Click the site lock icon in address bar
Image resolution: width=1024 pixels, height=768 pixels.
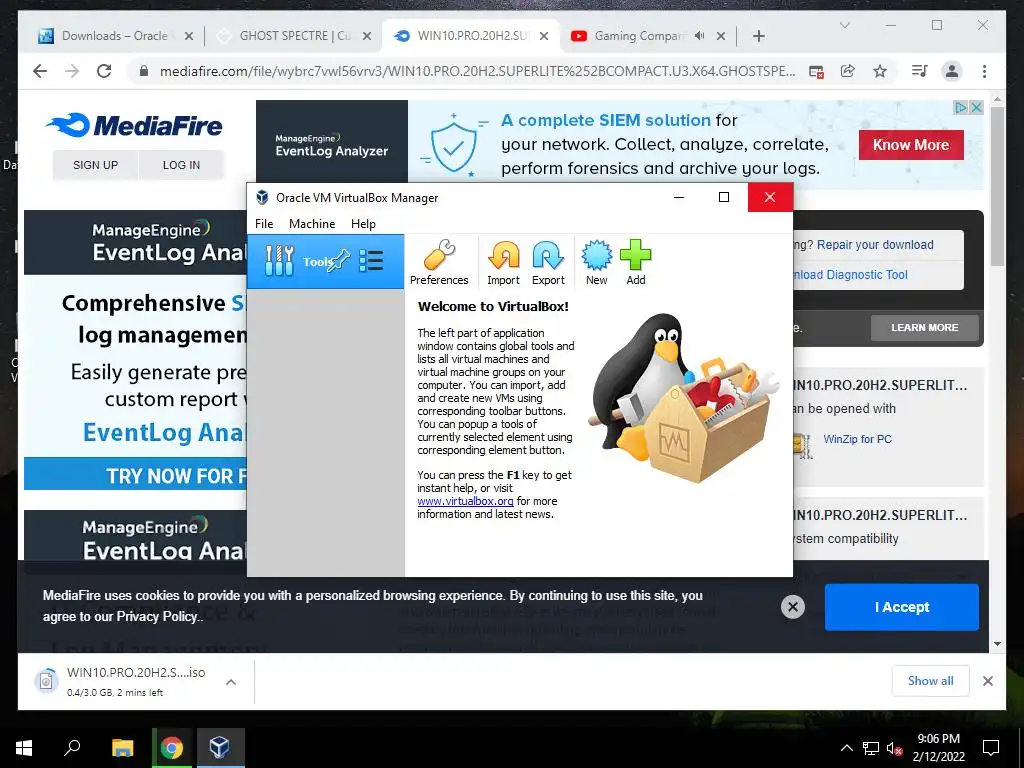(144, 71)
